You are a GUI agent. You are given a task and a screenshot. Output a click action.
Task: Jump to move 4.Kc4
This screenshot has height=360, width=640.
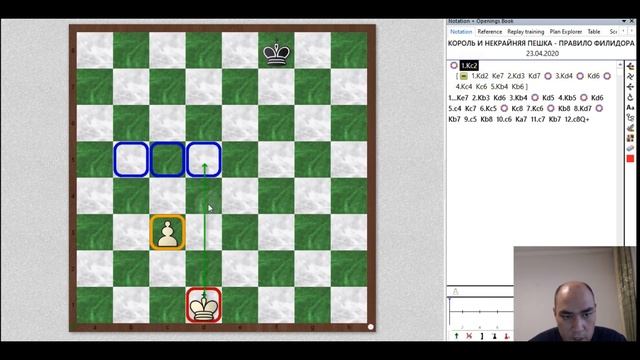pos(464,87)
